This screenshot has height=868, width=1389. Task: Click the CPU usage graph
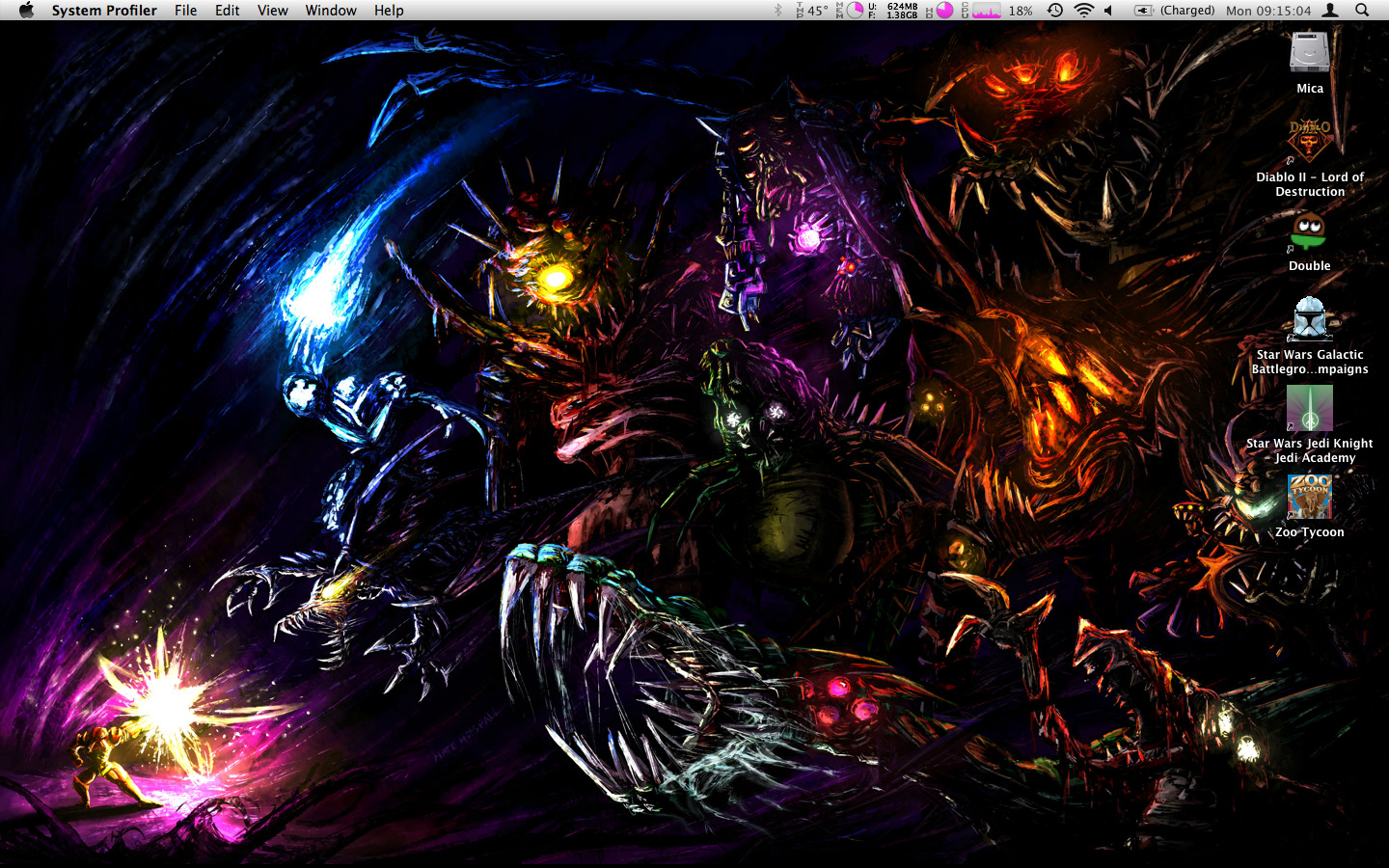click(x=986, y=11)
